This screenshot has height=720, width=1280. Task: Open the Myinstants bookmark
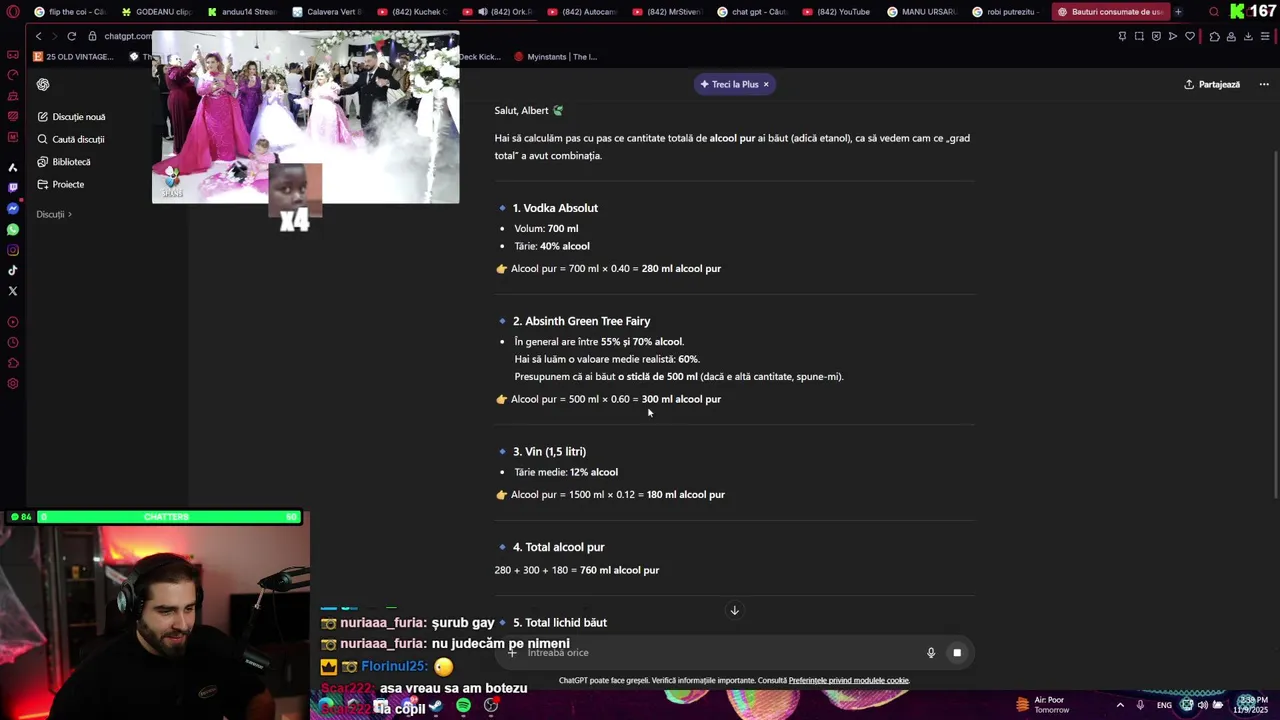coord(555,57)
